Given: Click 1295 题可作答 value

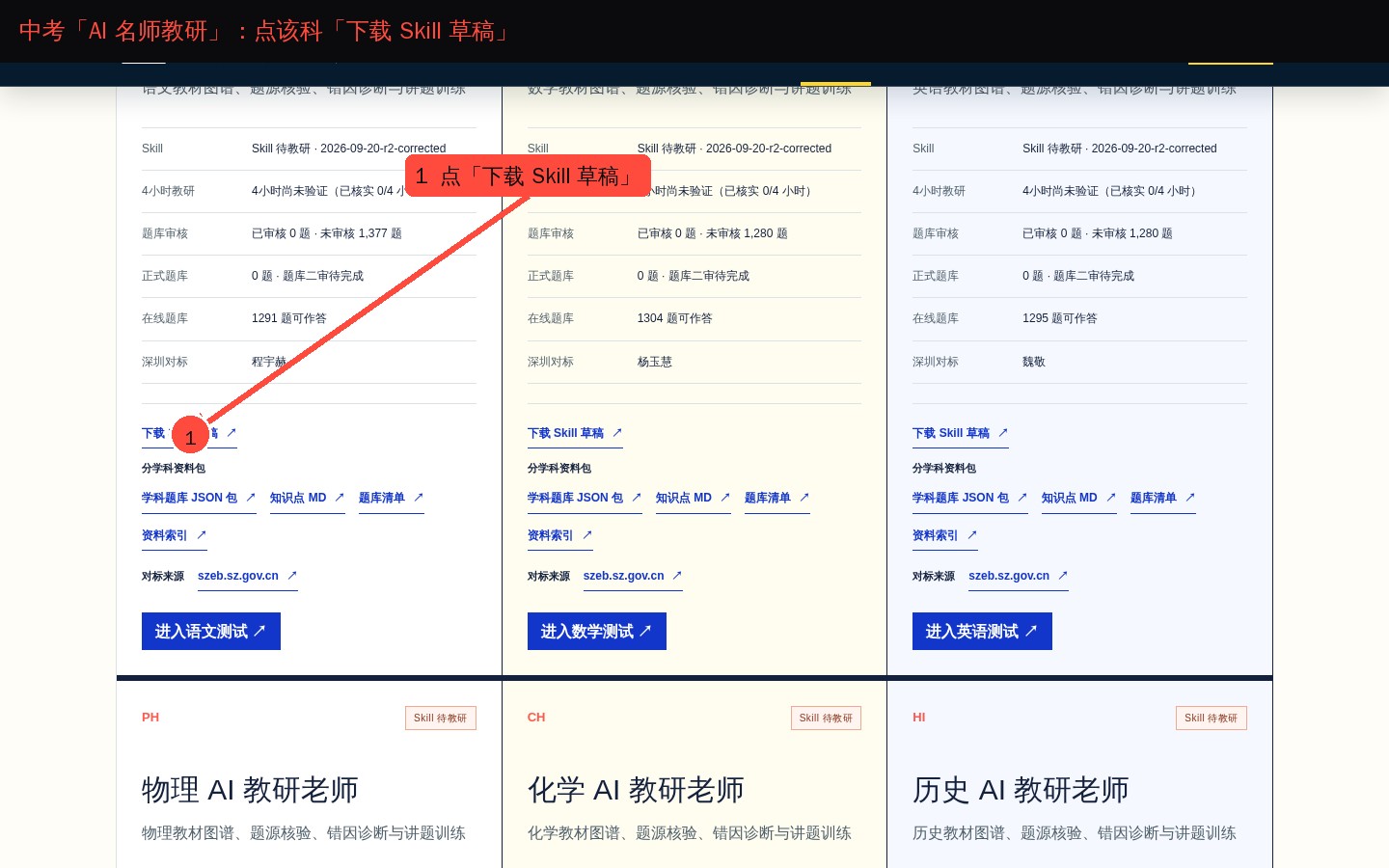Looking at the screenshot, I should [x=1060, y=319].
